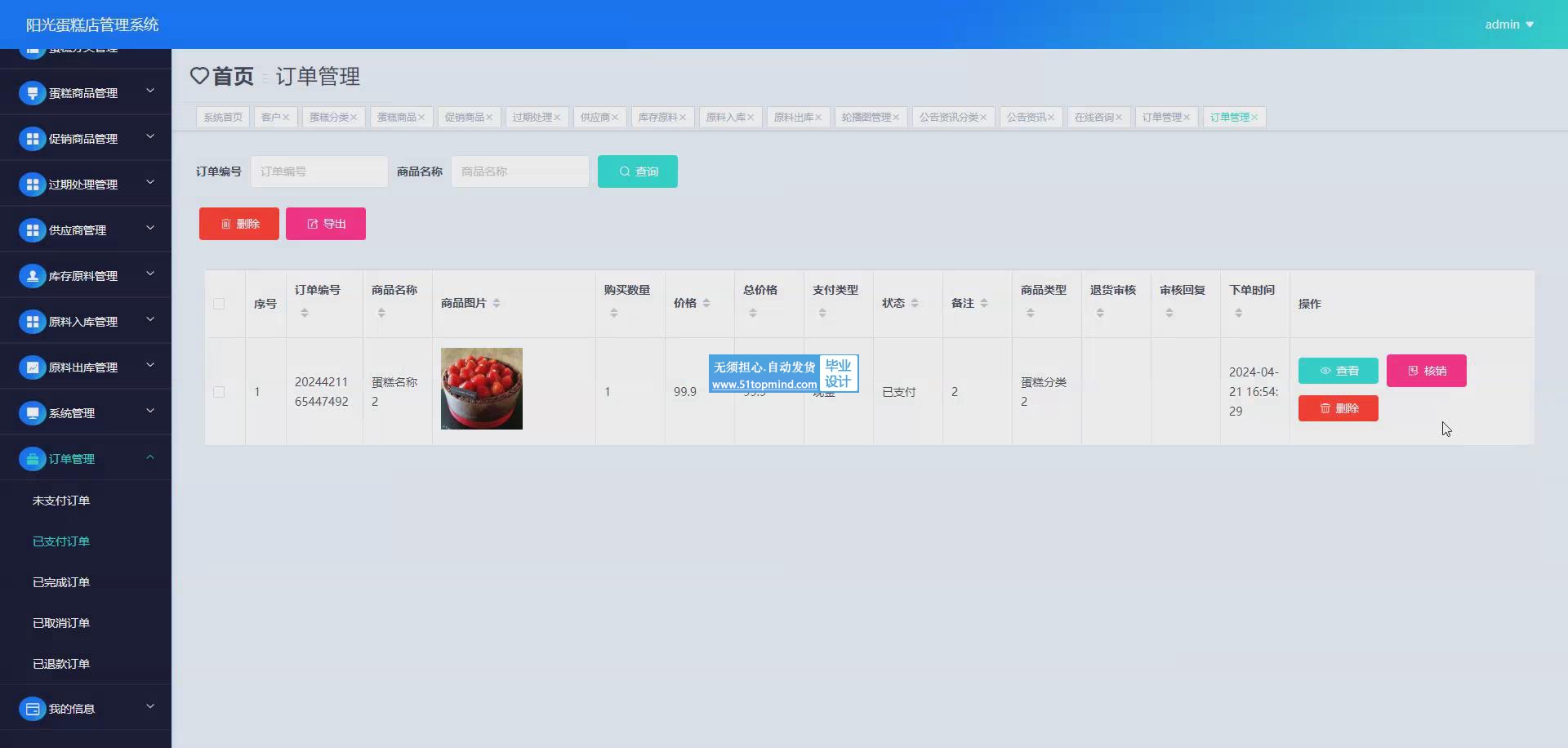Open 已完成订单 in the sidebar
Screen dimensions: 1568x748
click(61, 582)
